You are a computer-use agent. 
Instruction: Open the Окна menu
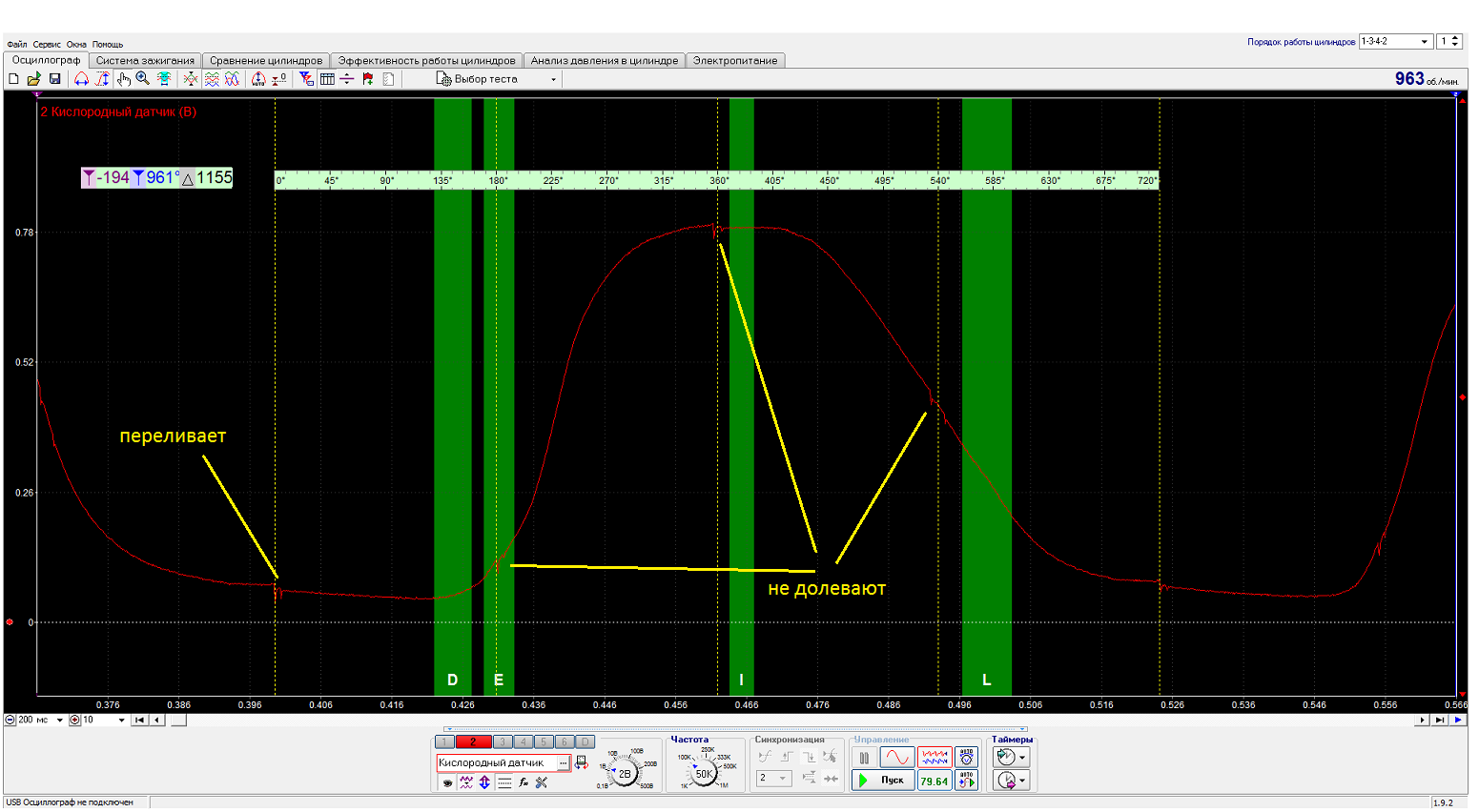tap(76, 45)
